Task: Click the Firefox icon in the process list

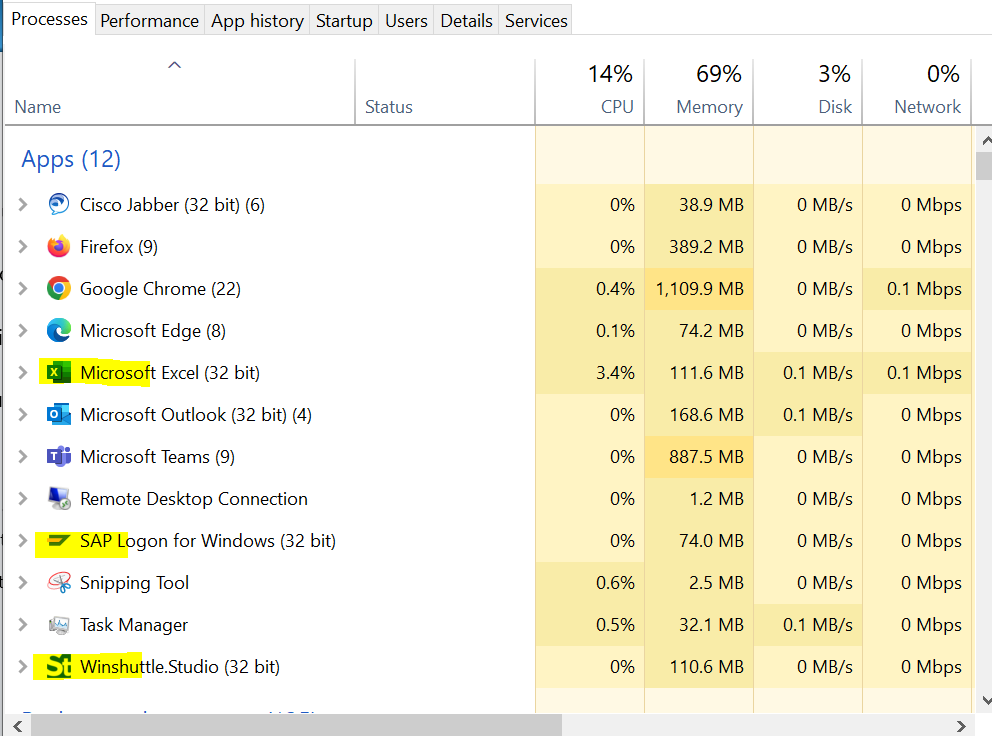Action: [58, 246]
